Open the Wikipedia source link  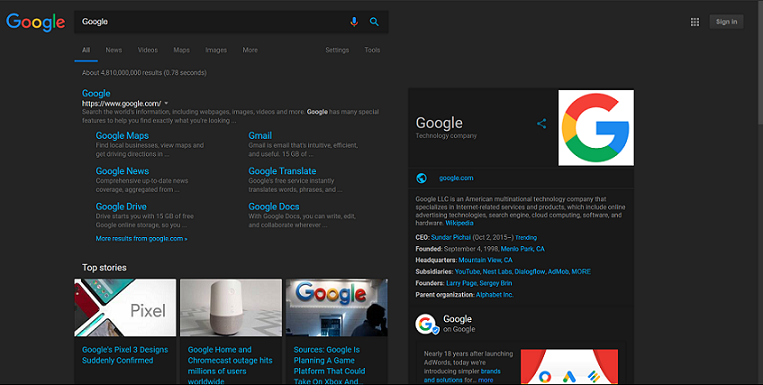[459, 223]
